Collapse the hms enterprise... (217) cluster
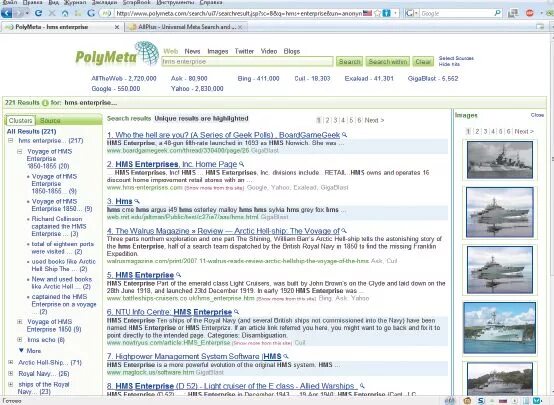 tap(11, 141)
